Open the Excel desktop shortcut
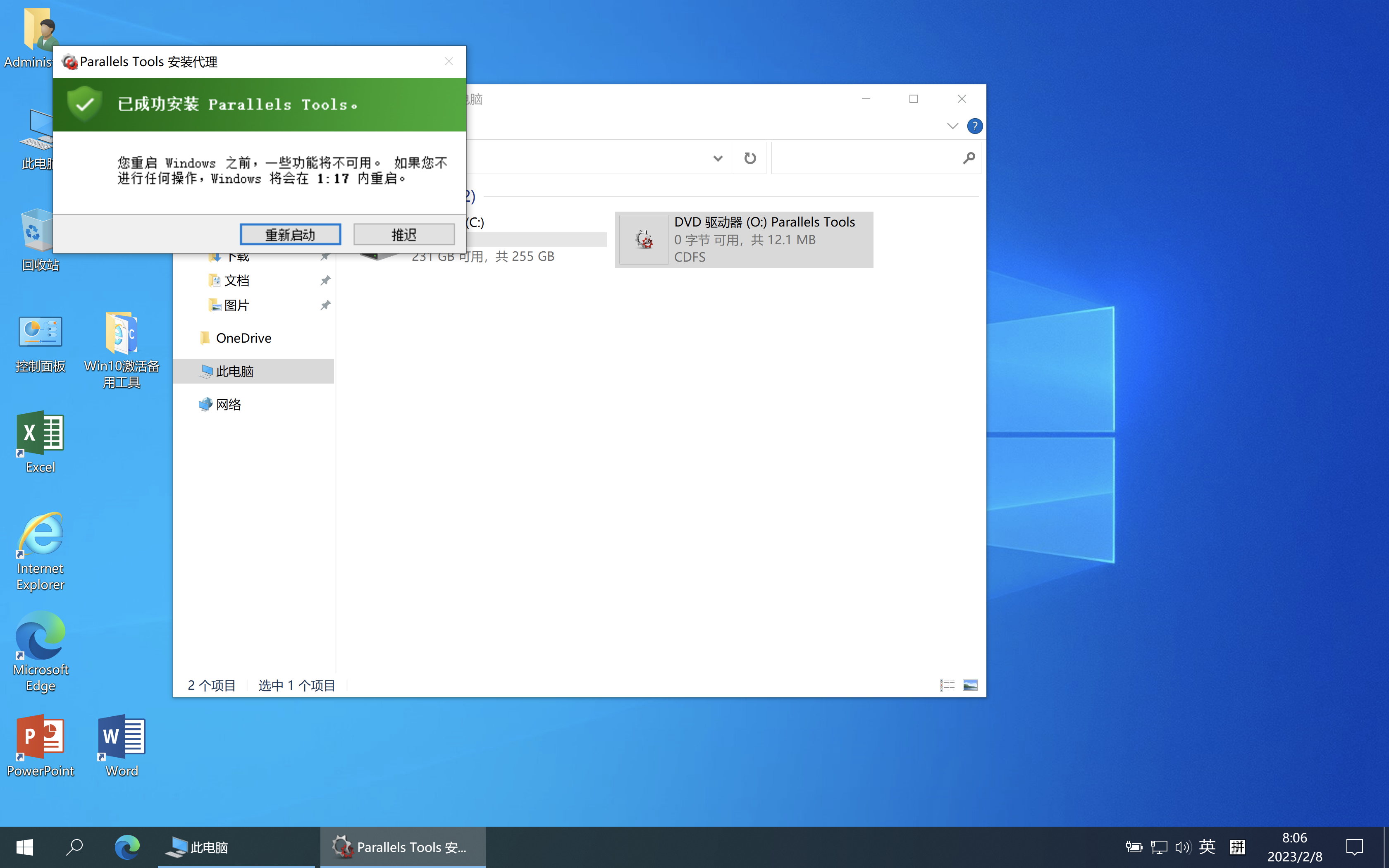Viewport: 1389px width, 868px height. [x=40, y=441]
